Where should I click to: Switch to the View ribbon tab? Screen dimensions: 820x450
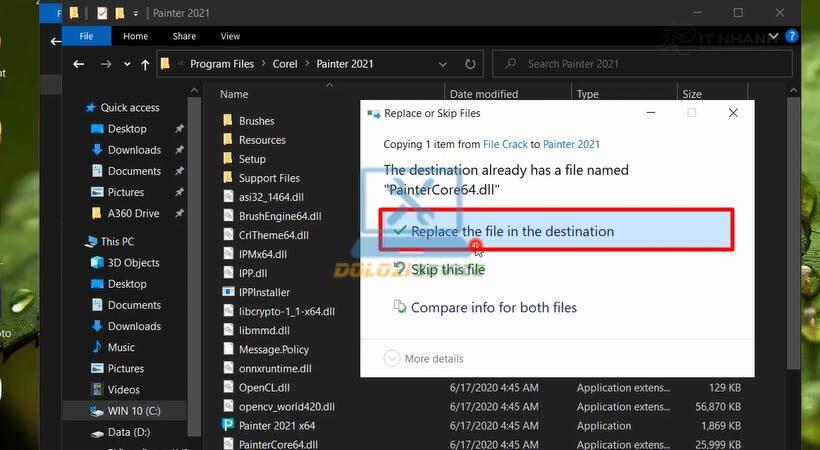coord(230,37)
